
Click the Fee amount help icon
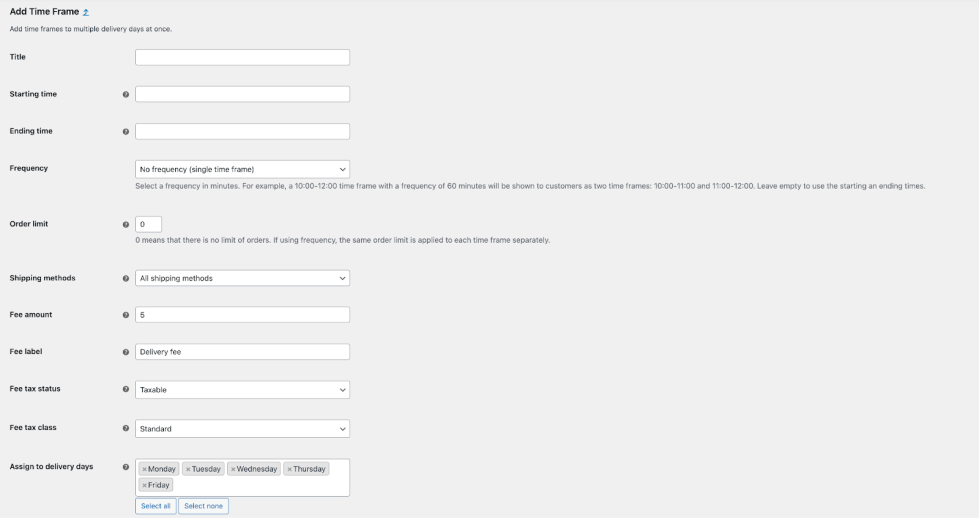(126, 315)
